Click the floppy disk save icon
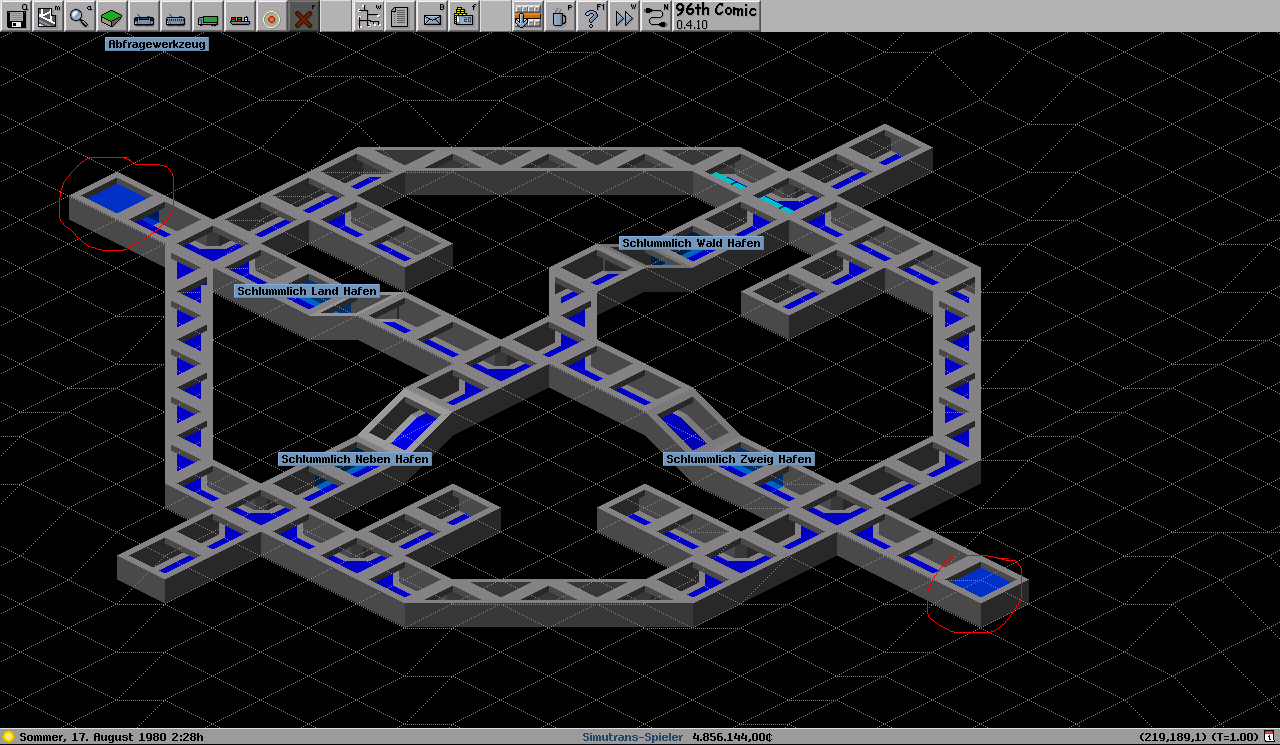This screenshot has height=745, width=1280. tap(16, 16)
